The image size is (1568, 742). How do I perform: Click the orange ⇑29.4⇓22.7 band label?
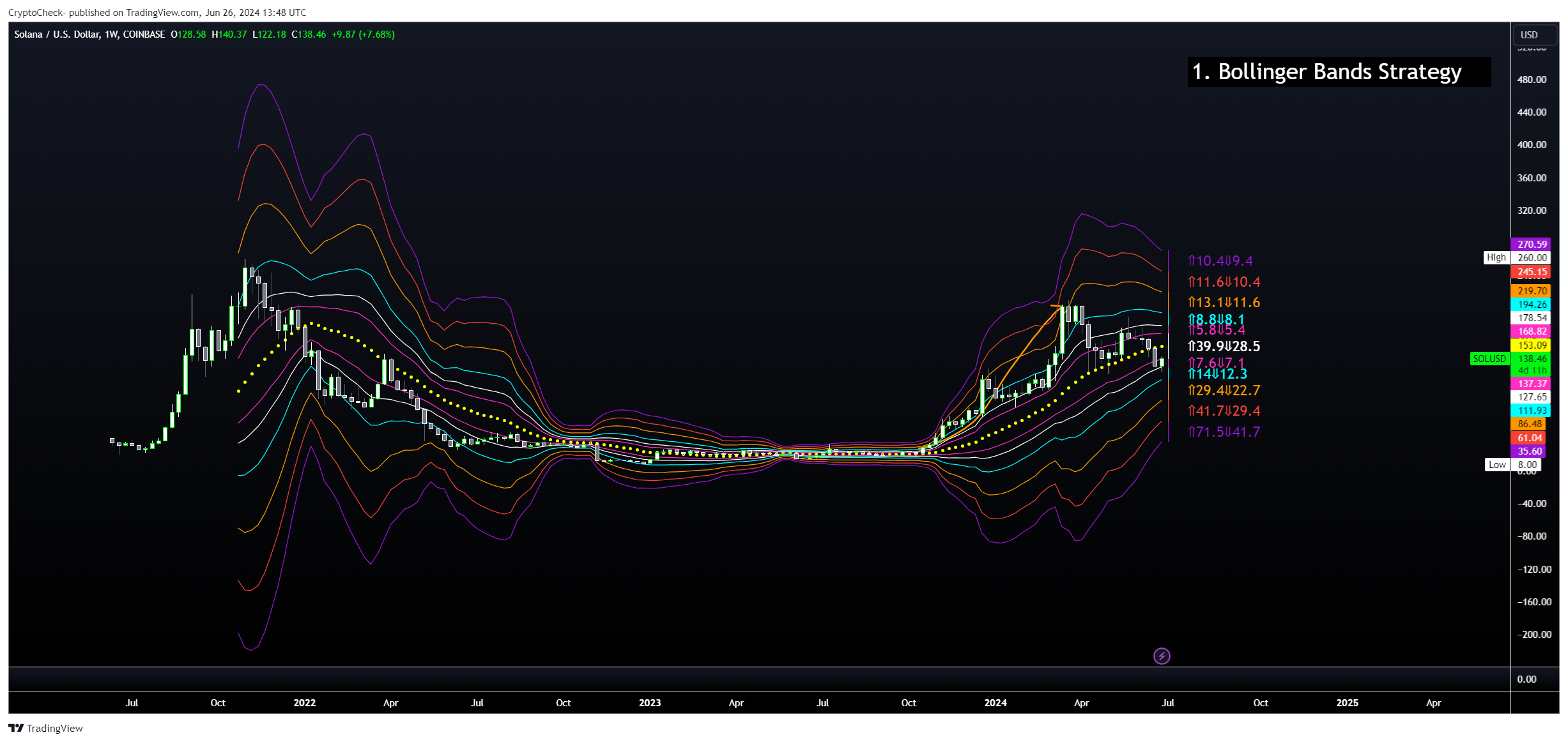[1224, 390]
